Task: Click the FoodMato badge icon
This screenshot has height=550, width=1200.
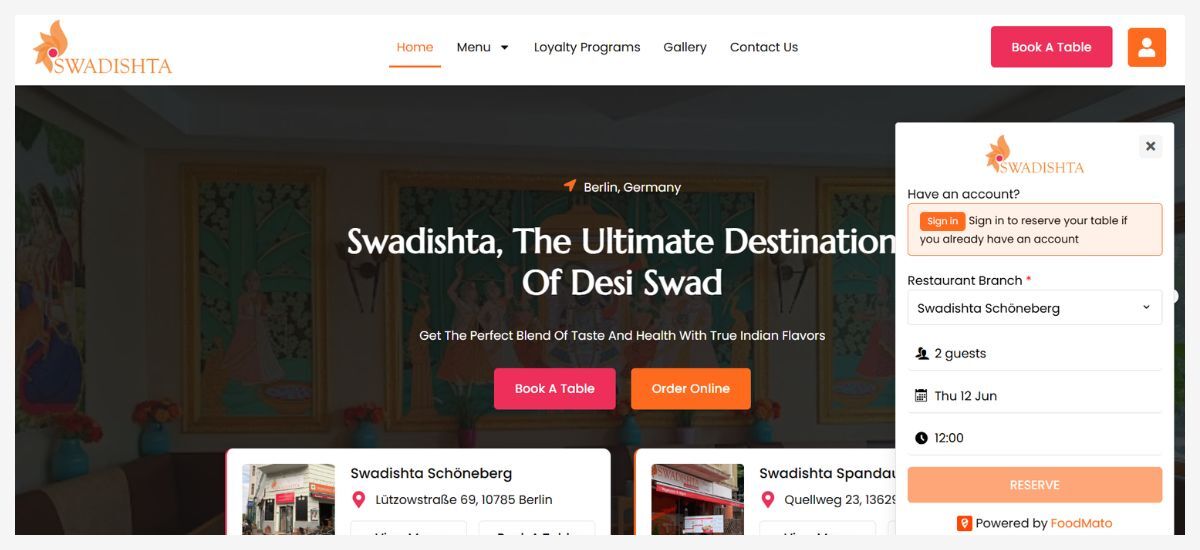Action: pyautogui.click(x=964, y=523)
